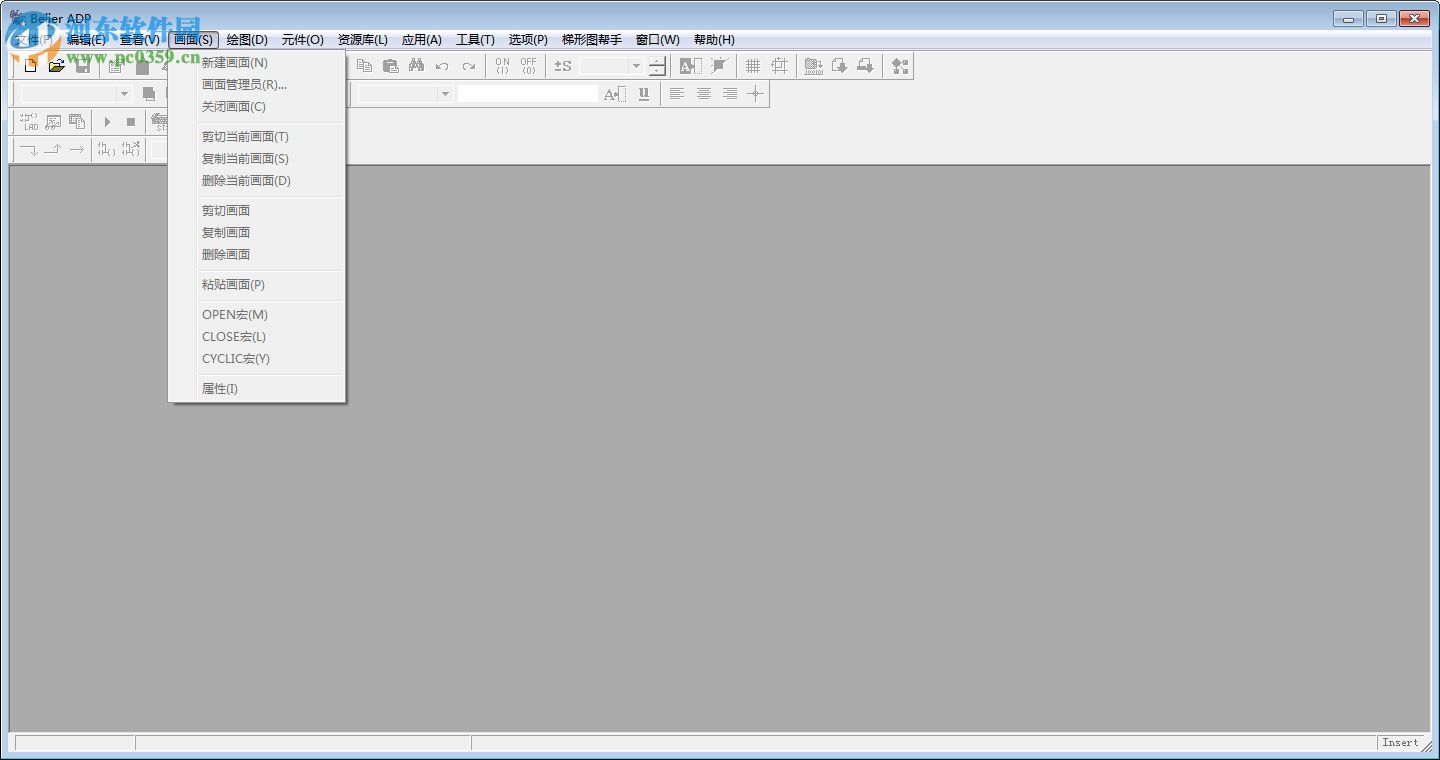
Task: Center-align the text
Action: pyautogui.click(x=704, y=94)
